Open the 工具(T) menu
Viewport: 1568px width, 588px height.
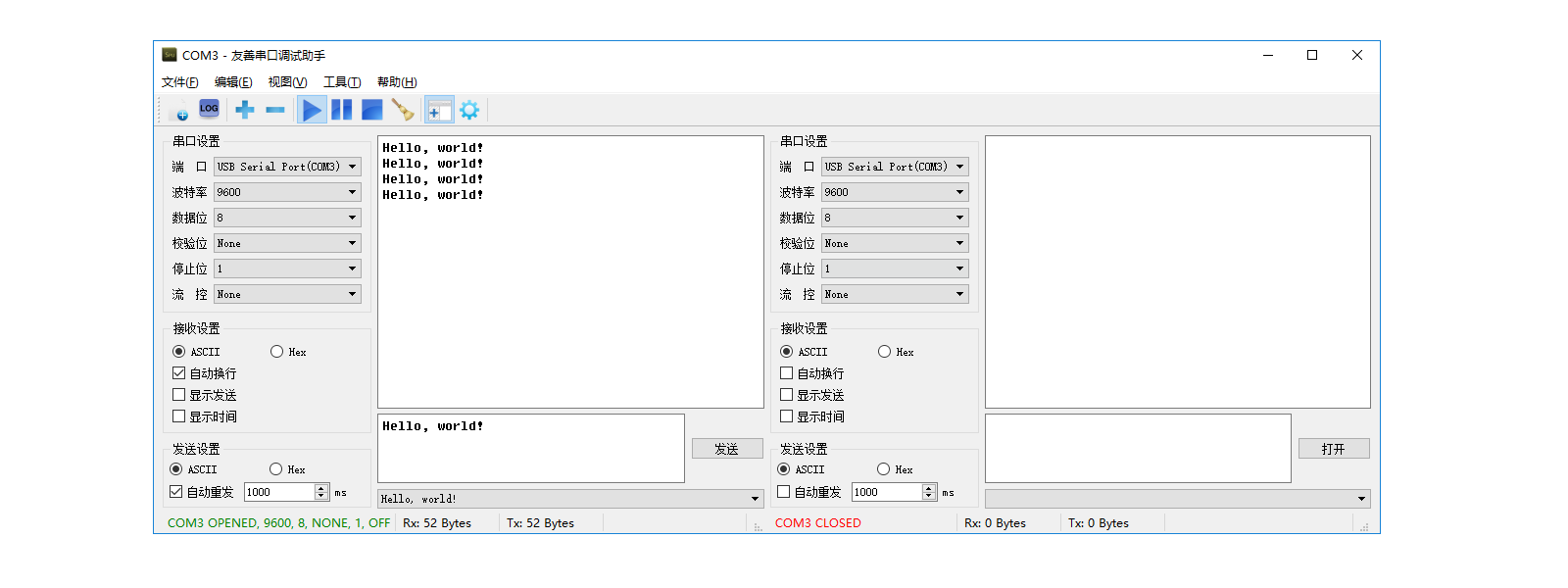[x=342, y=82]
